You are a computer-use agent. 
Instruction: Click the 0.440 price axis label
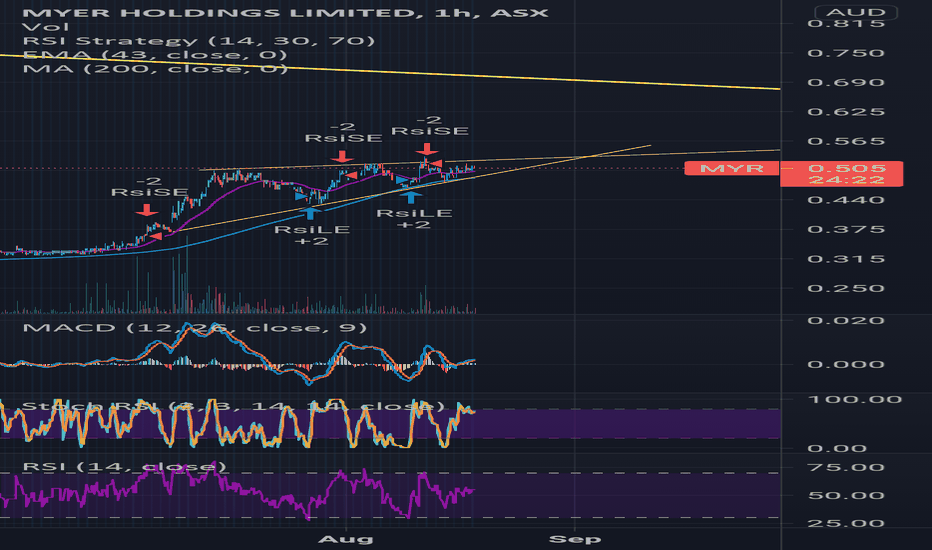click(x=846, y=200)
